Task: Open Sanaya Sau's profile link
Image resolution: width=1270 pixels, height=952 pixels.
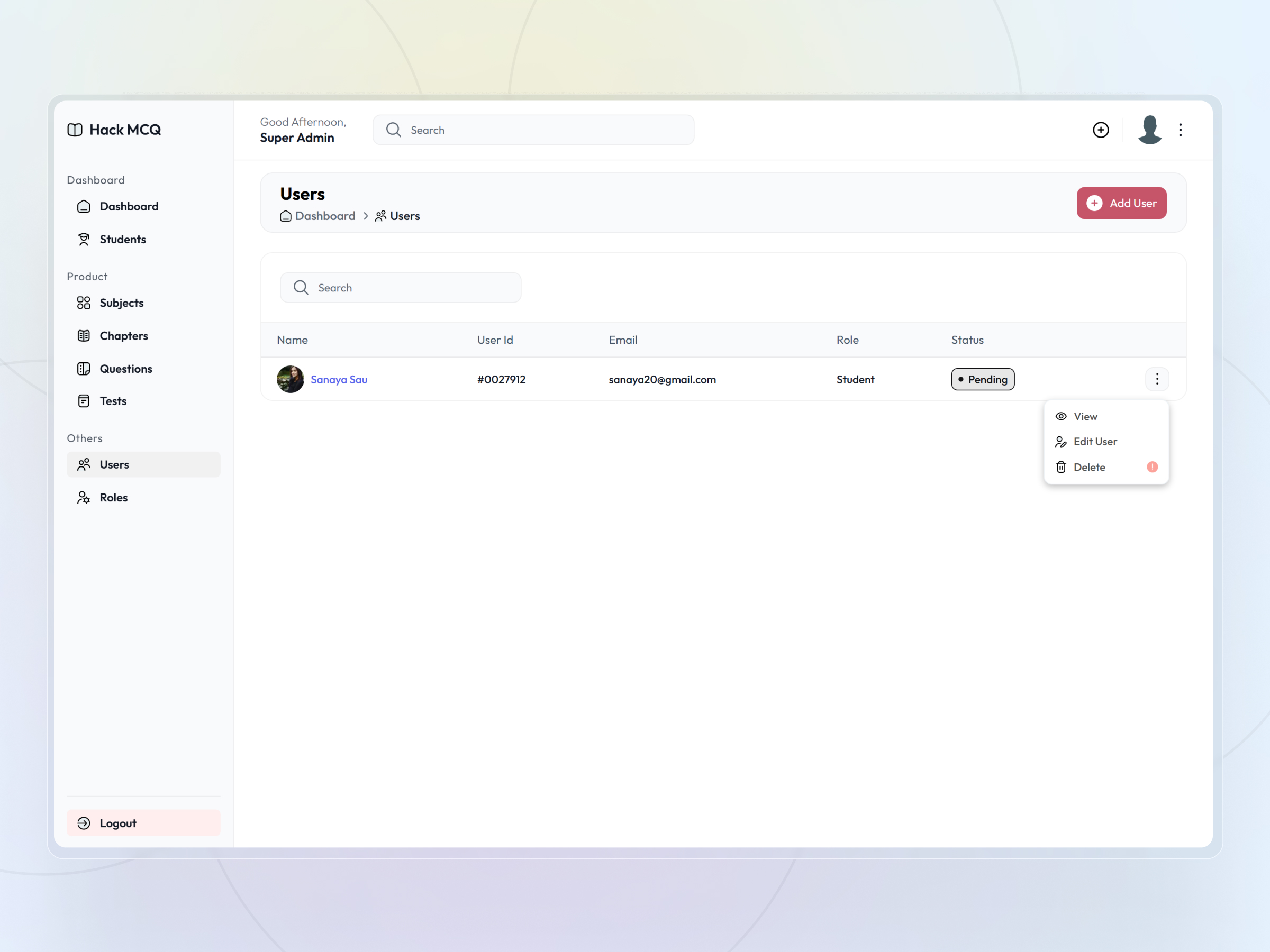Action: click(x=339, y=379)
